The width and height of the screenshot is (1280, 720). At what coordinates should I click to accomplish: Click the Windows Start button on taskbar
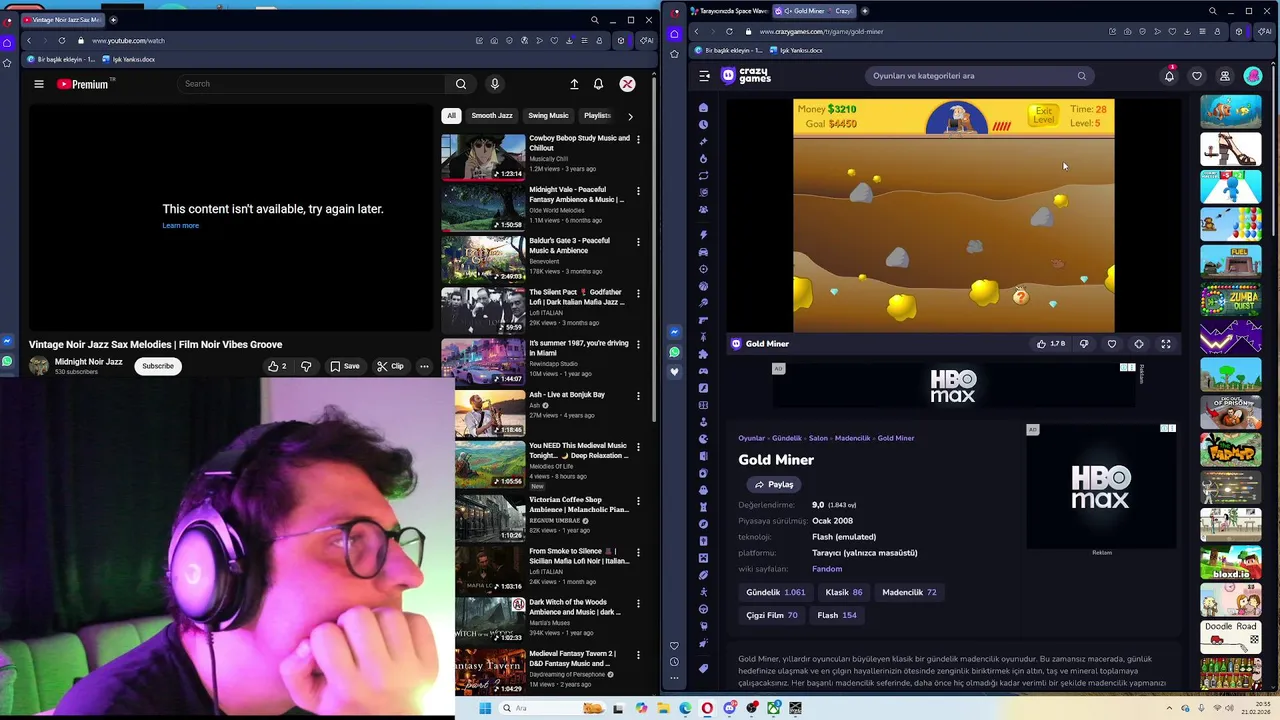point(485,708)
